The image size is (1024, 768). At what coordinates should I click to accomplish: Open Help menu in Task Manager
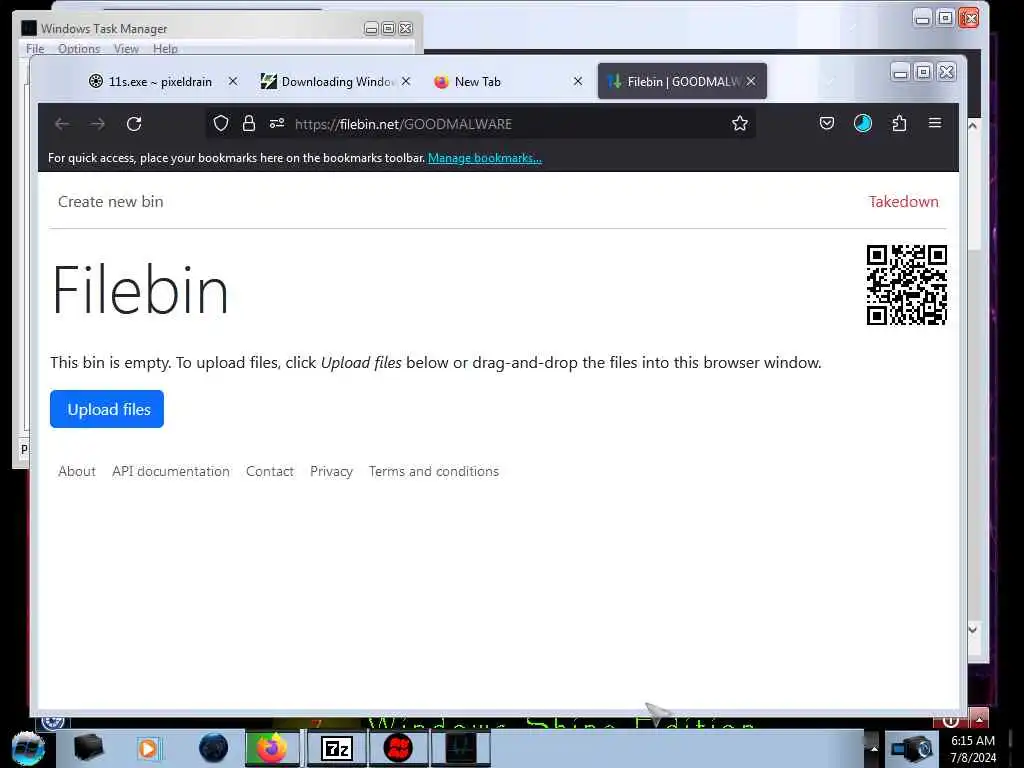165,49
